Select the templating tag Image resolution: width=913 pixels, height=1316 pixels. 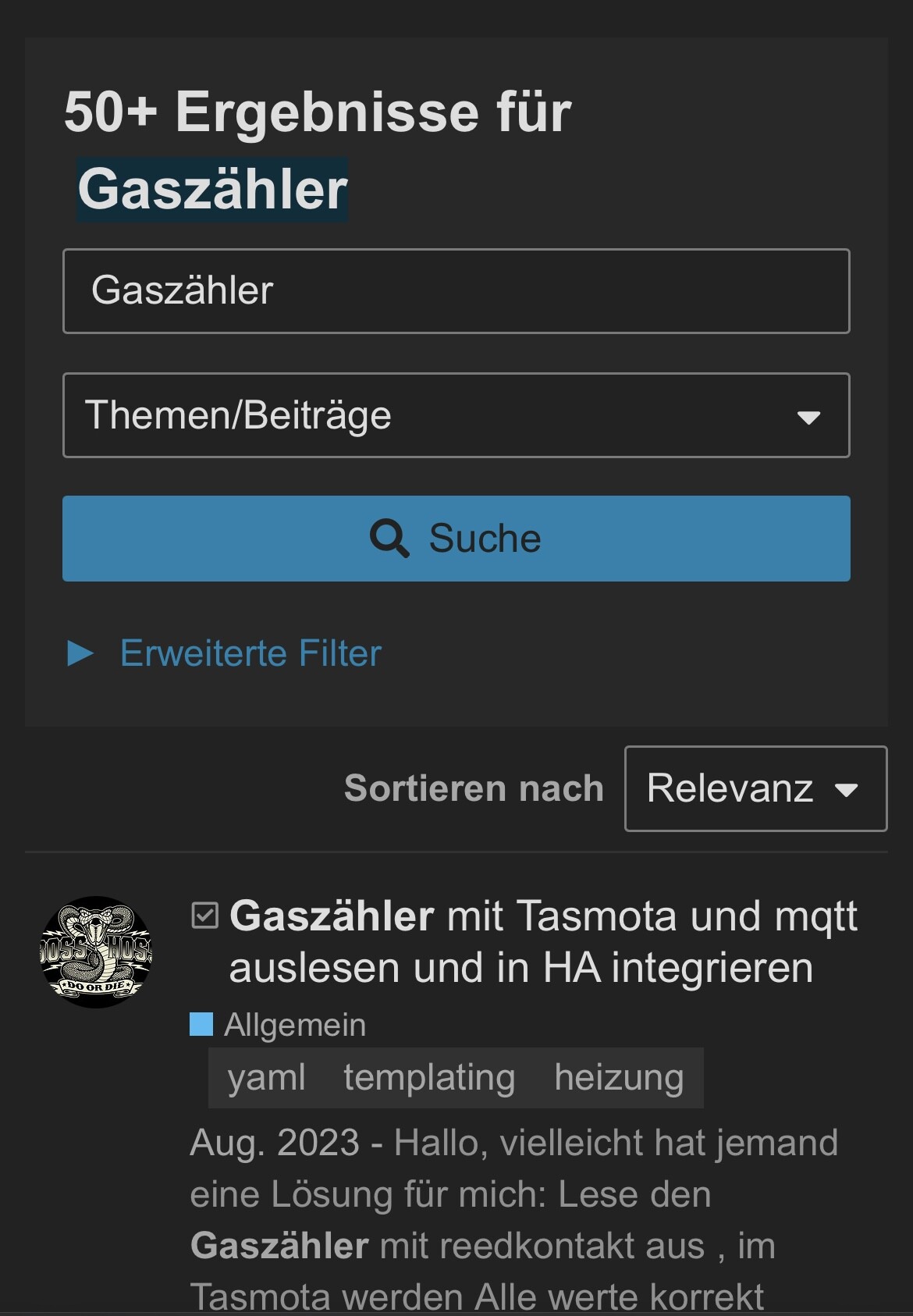429,1077
